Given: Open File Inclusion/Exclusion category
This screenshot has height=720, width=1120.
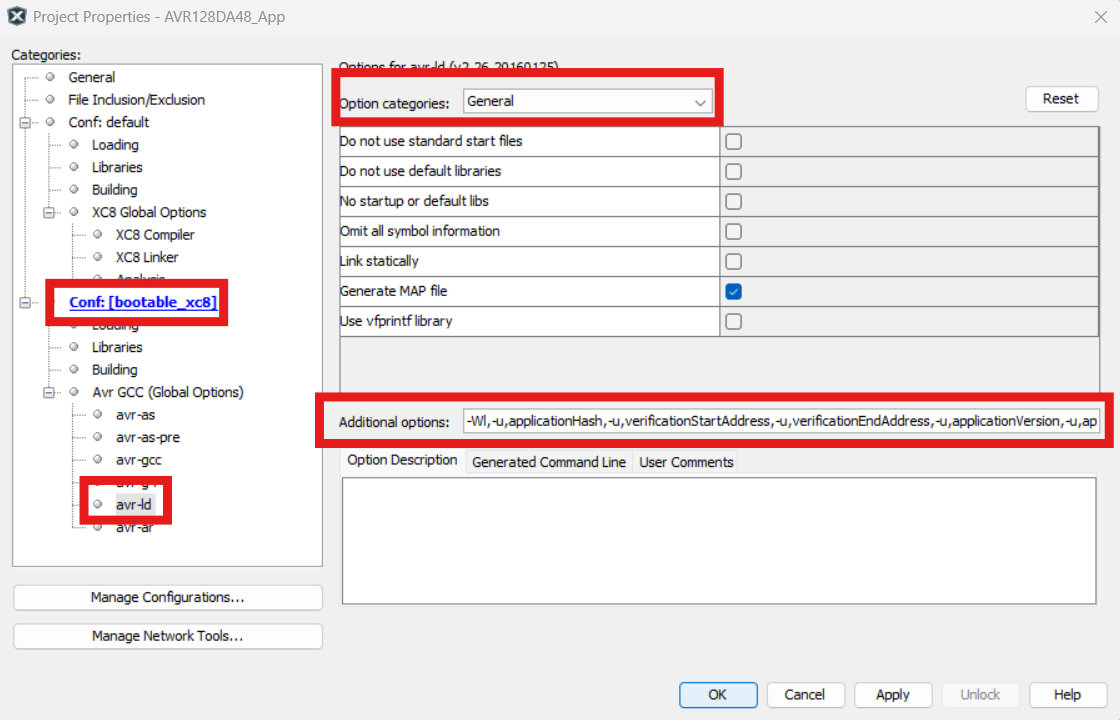Looking at the screenshot, I should click(136, 100).
